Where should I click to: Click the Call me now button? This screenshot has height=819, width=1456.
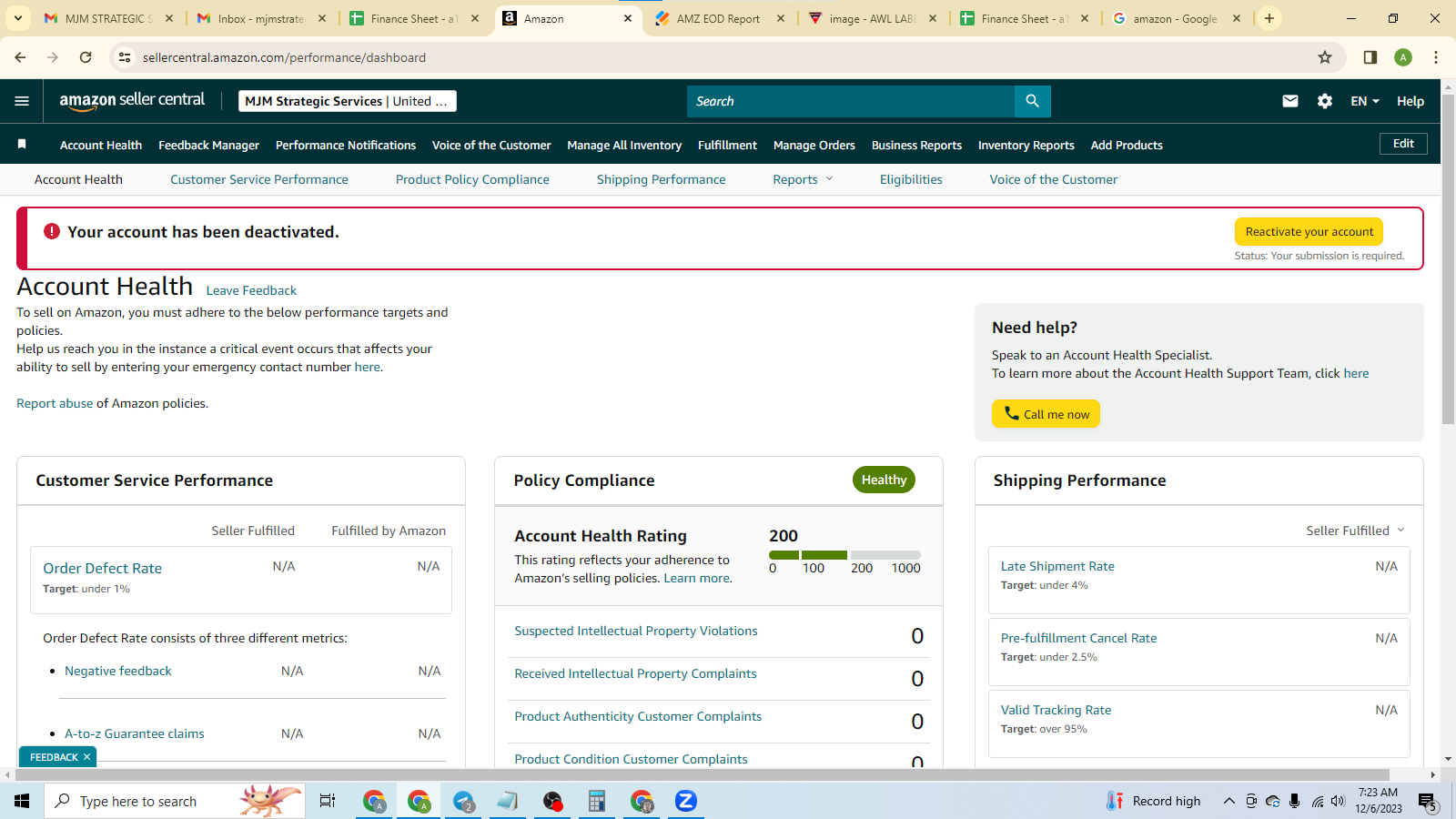pos(1046,414)
